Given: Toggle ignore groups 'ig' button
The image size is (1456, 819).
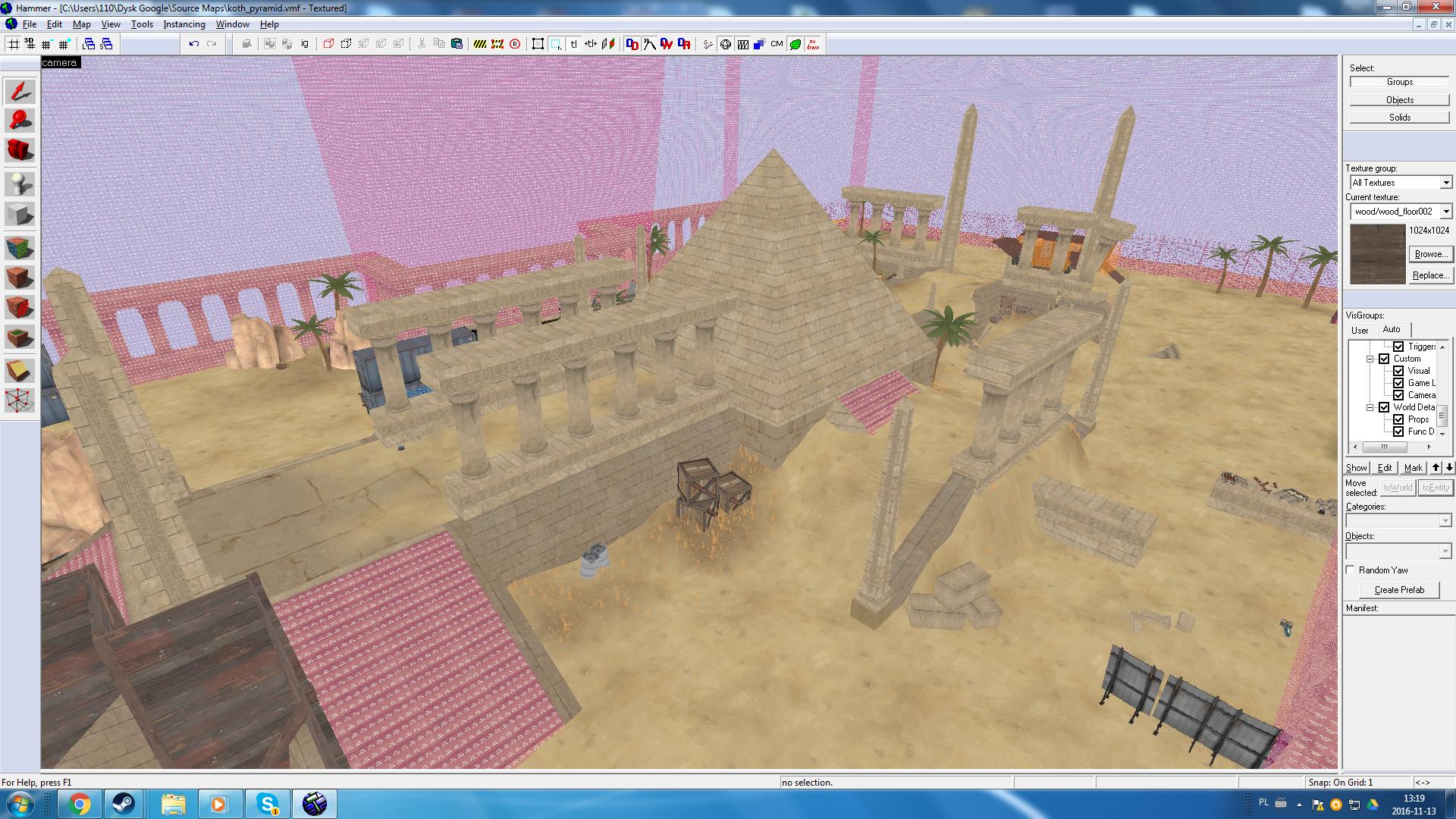Looking at the screenshot, I should [305, 44].
